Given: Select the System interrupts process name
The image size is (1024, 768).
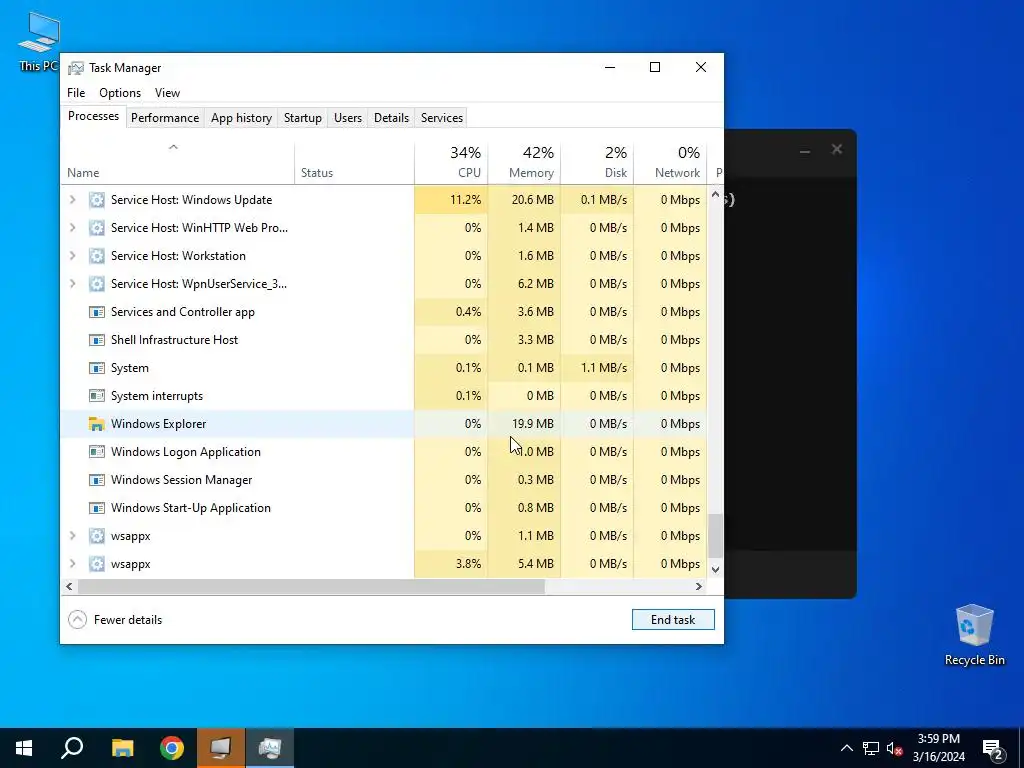Looking at the screenshot, I should coord(157,396).
